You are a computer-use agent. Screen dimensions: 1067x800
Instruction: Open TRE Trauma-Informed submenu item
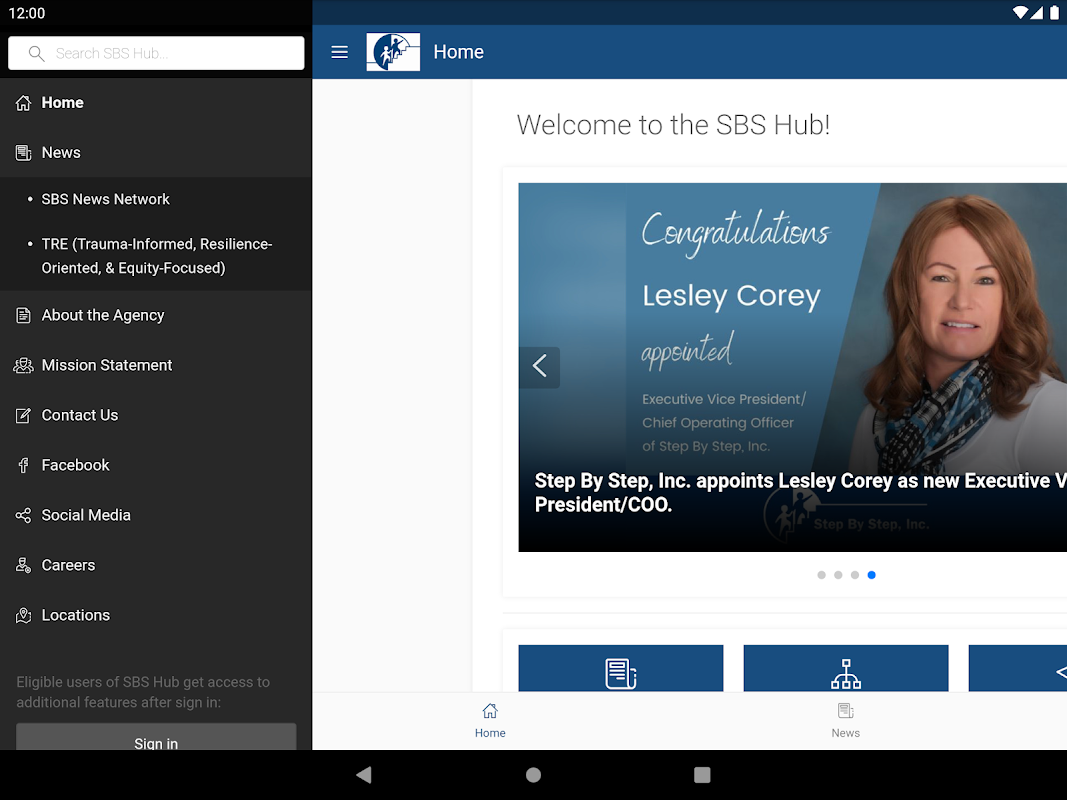(x=156, y=256)
